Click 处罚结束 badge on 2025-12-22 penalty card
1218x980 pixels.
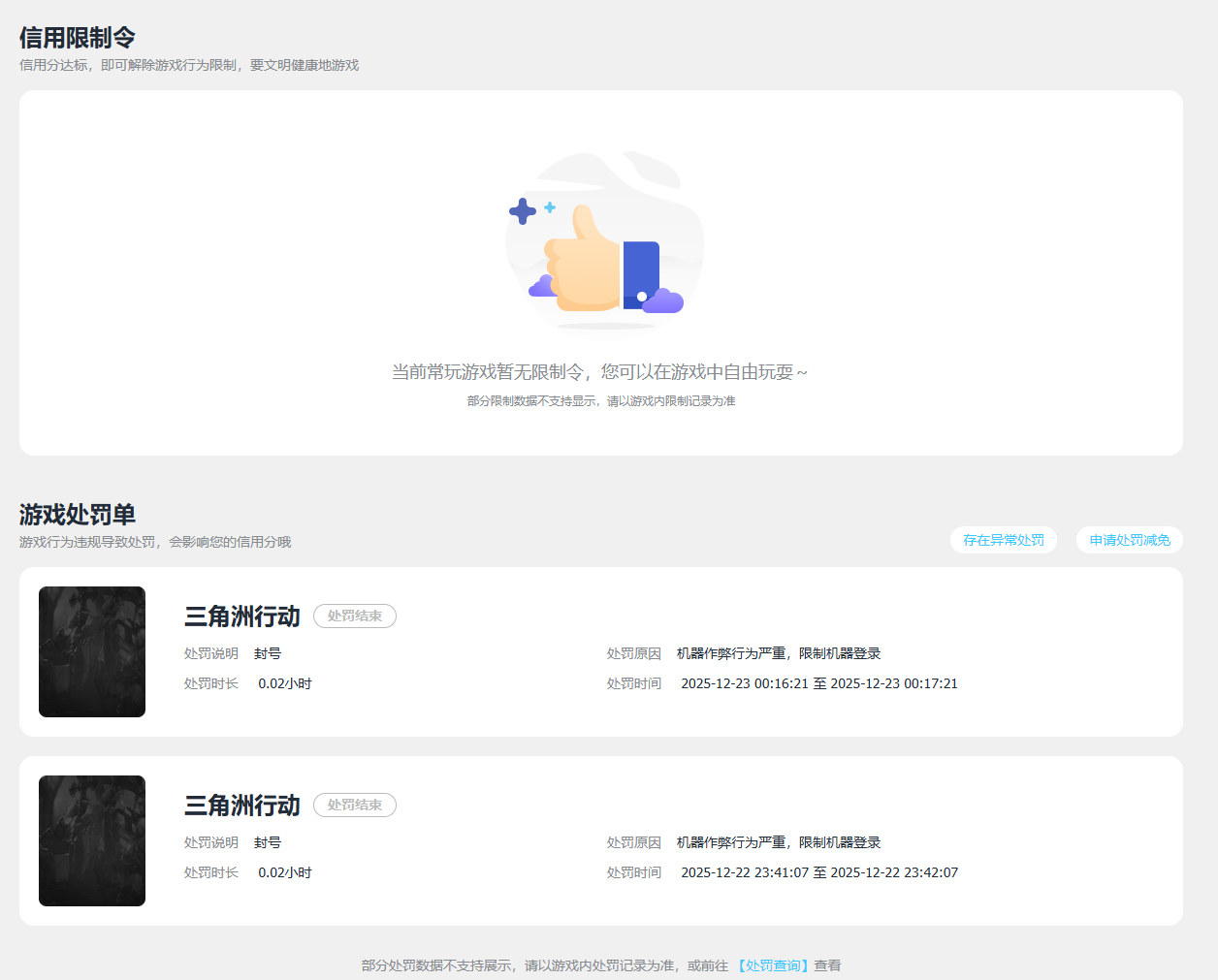point(355,805)
